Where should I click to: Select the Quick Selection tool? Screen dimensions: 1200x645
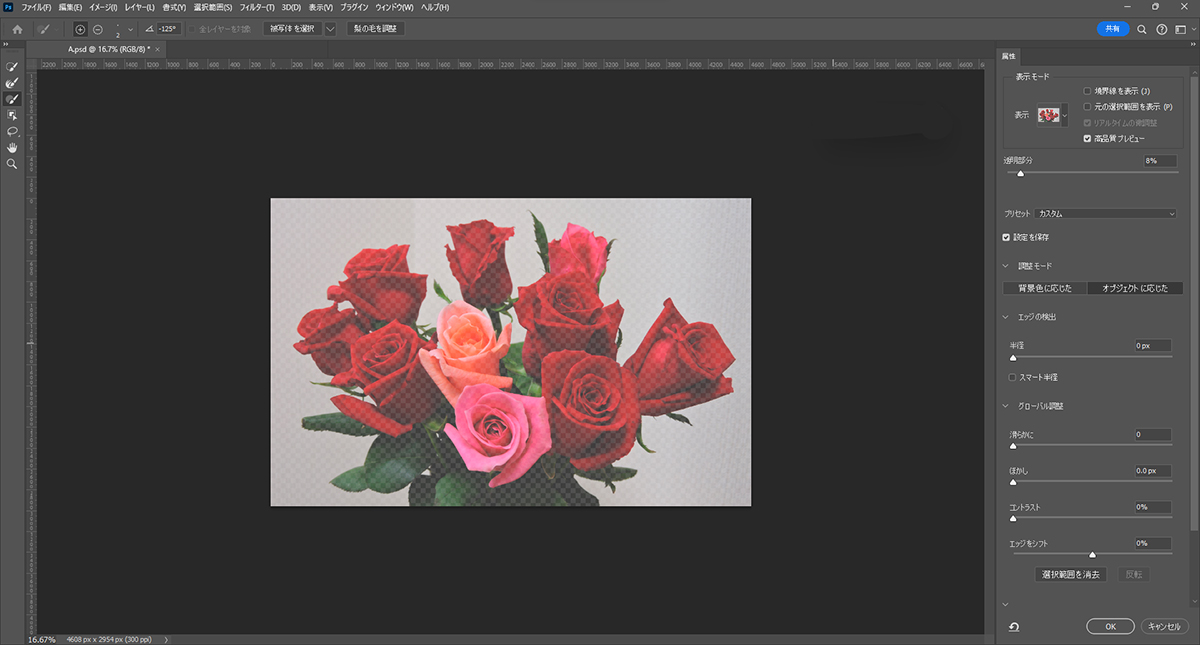click(12, 67)
